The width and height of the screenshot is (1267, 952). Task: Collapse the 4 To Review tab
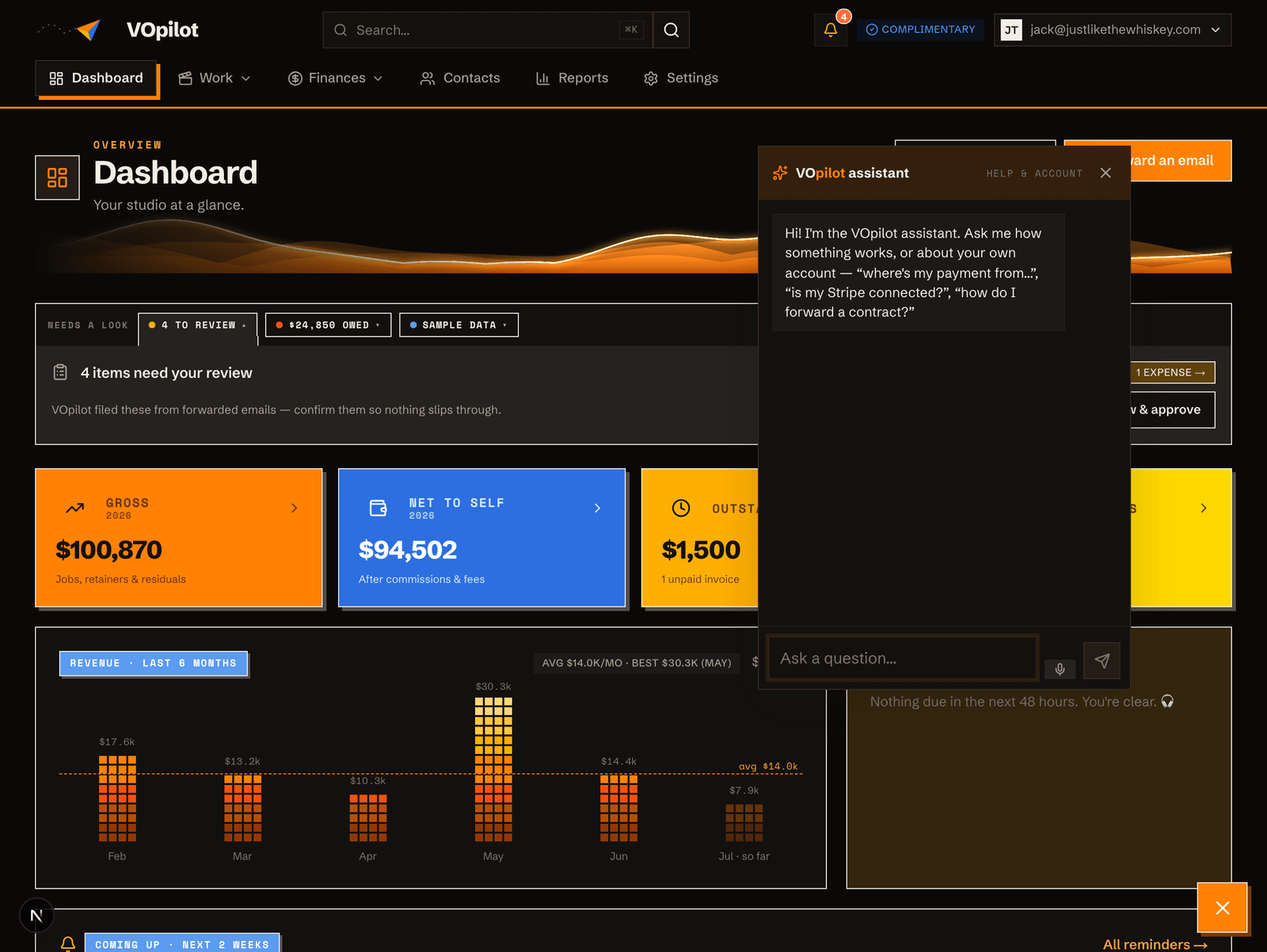point(197,326)
